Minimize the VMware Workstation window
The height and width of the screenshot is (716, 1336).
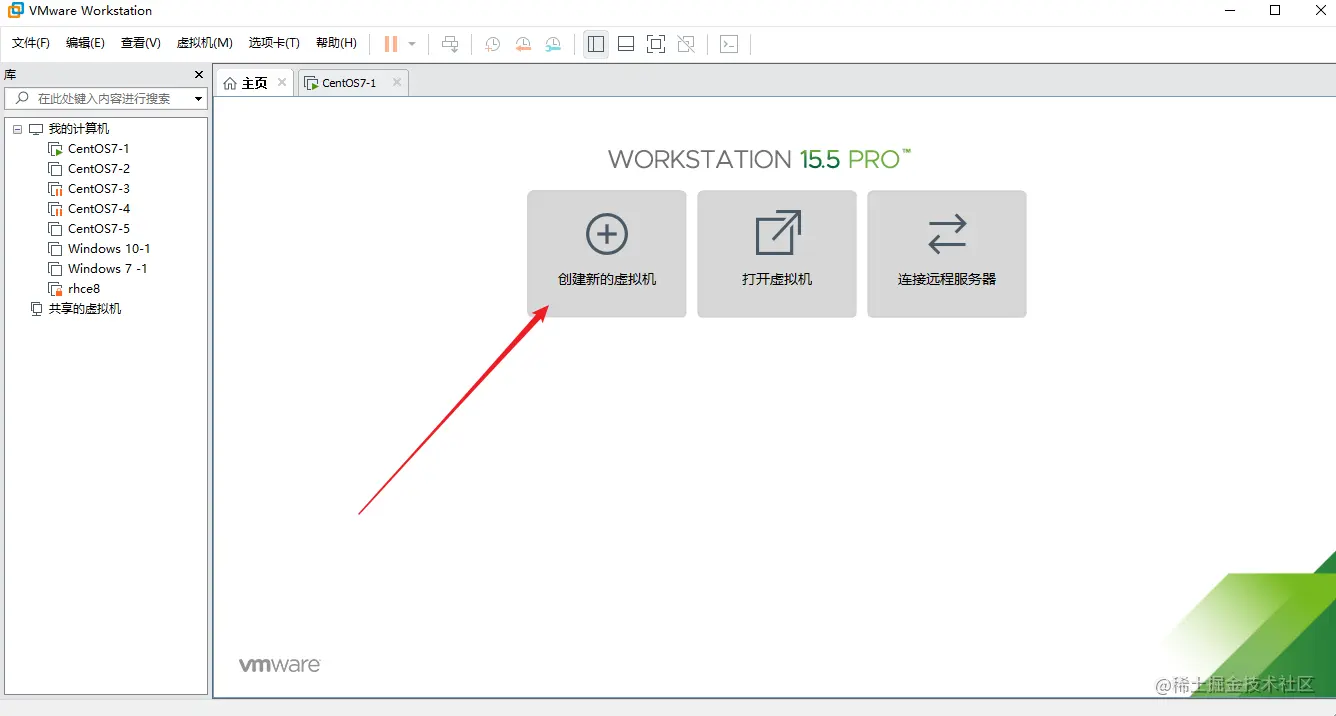pyautogui.click(x=1230, y=11)
